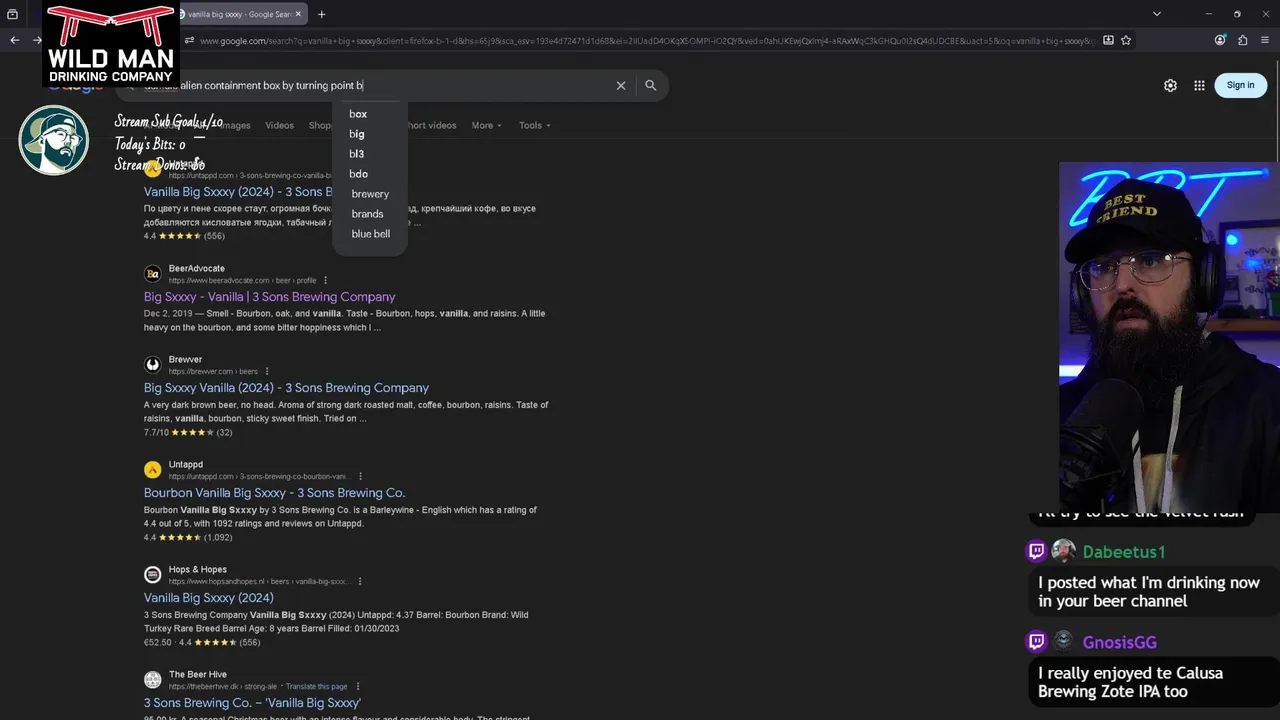Select 'bdo' autocomplete suggestion
This screenshot has width=1280, height=720.
tap(359, 174)
